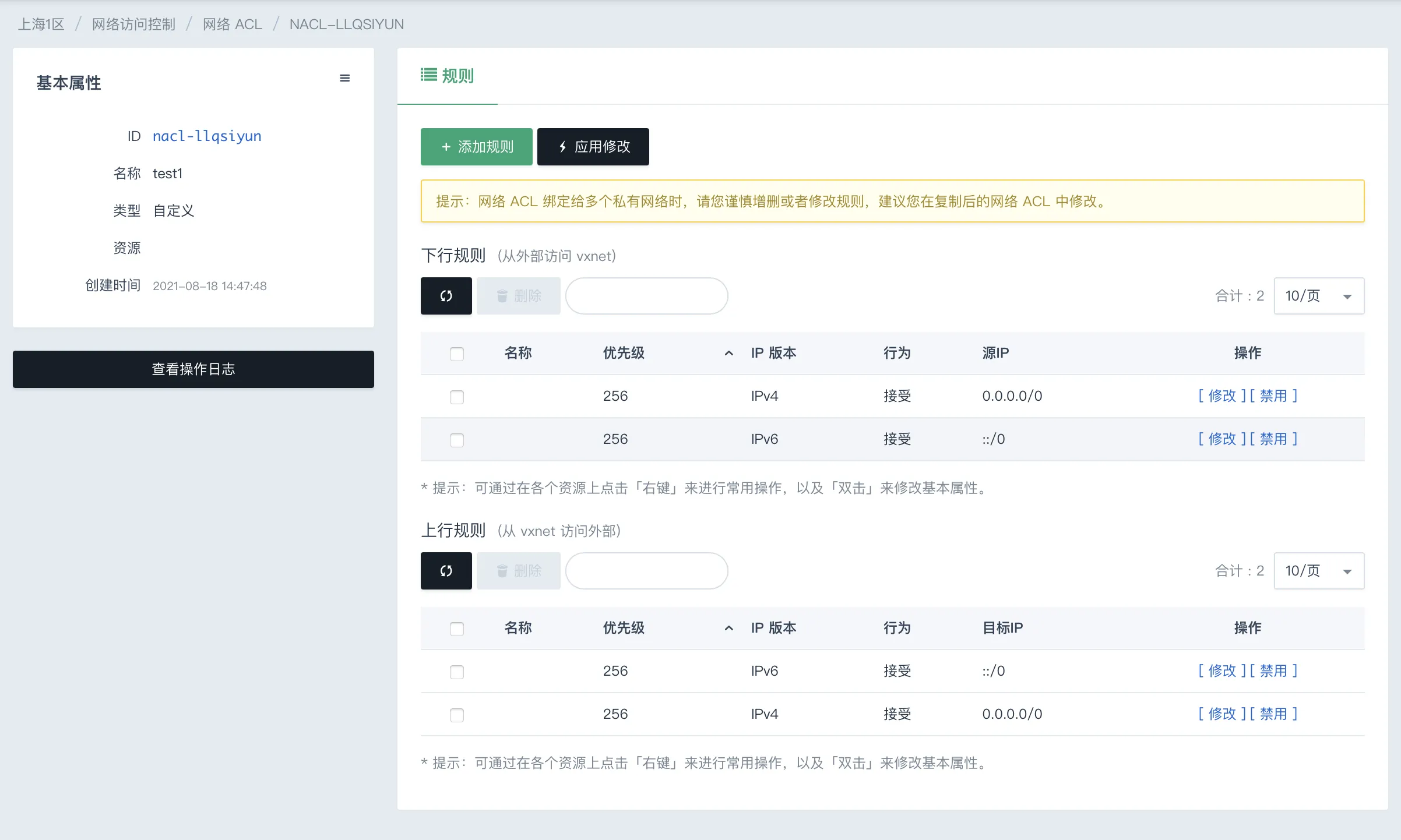
Task: Open 10/页 dropdown for 下行规则
Action: coord(1319,296)
